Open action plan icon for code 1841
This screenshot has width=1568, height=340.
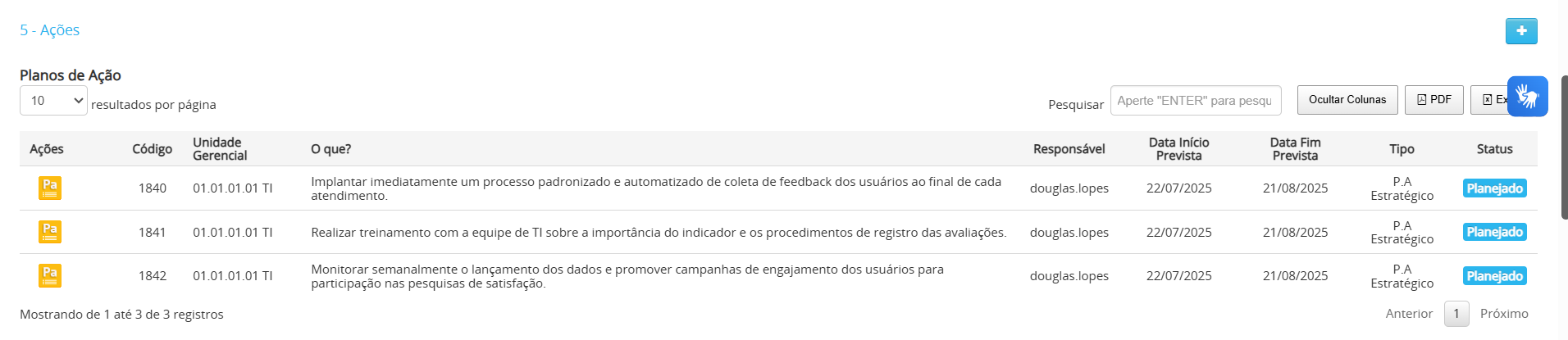(50, 232)
